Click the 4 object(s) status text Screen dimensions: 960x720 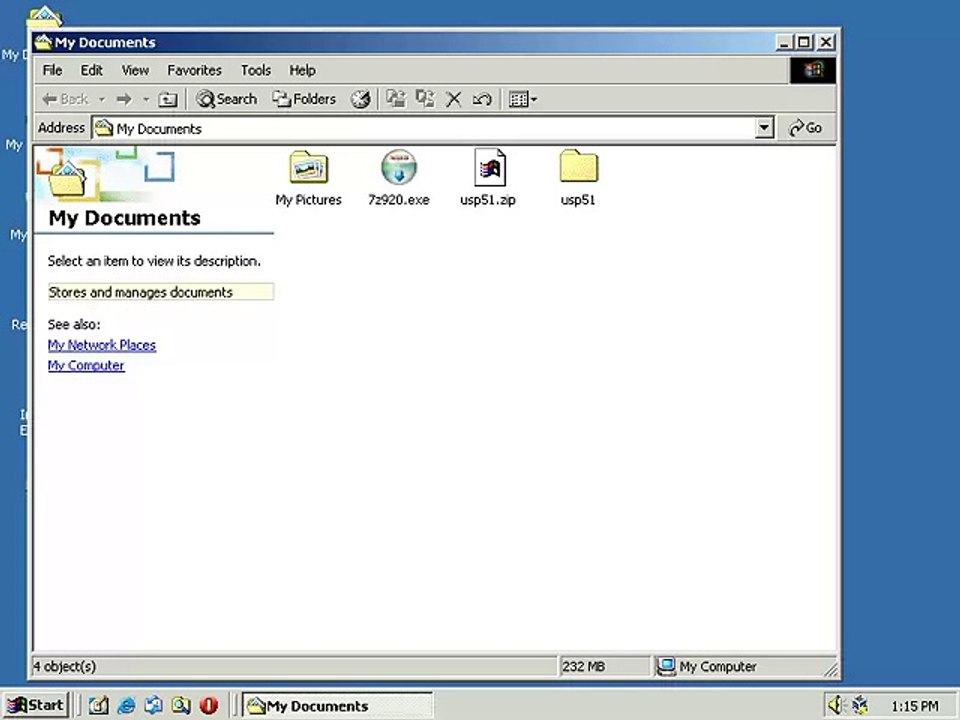(65, 666)
